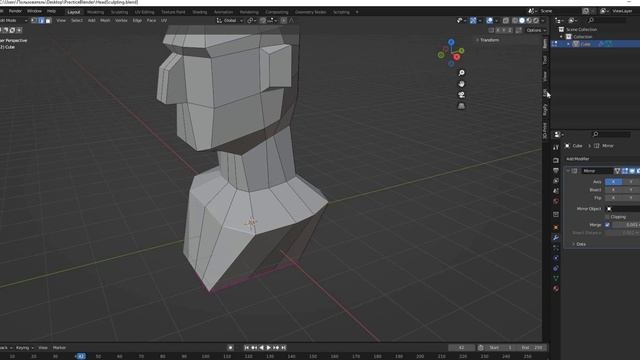640x360 pixels.
Task: Open the shading options dropdown arrow
Action: (x=543, y=20)
